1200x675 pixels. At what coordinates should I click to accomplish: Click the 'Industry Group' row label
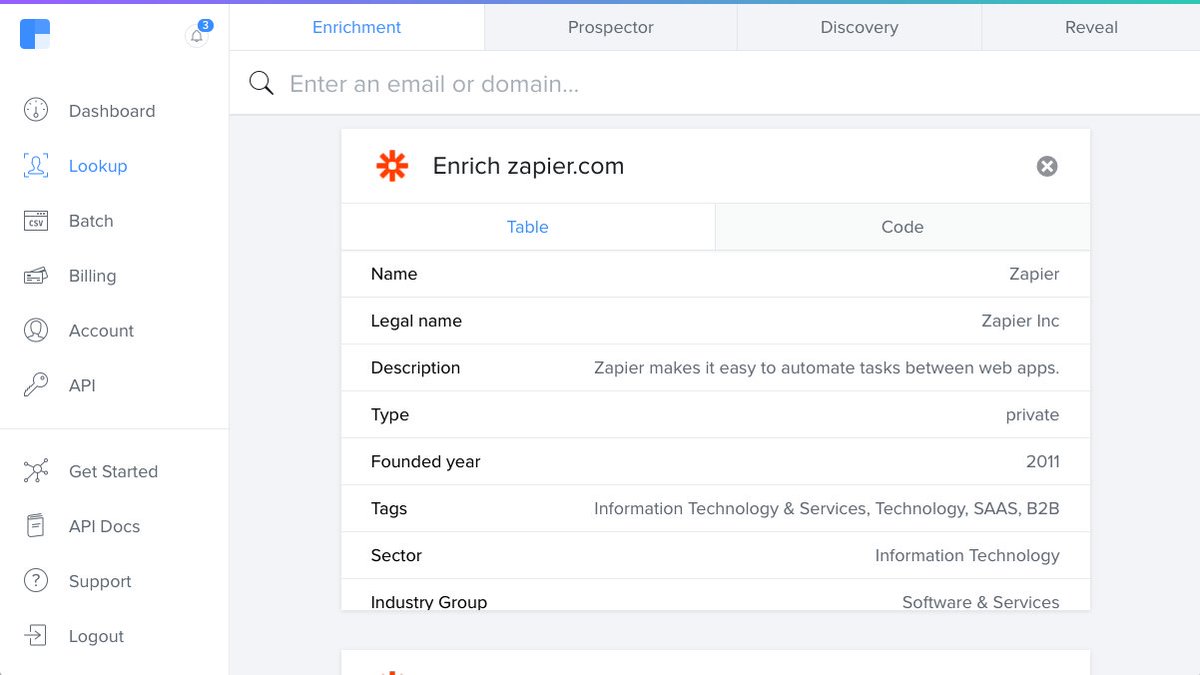pyautogui.click(x=428, y=602)
